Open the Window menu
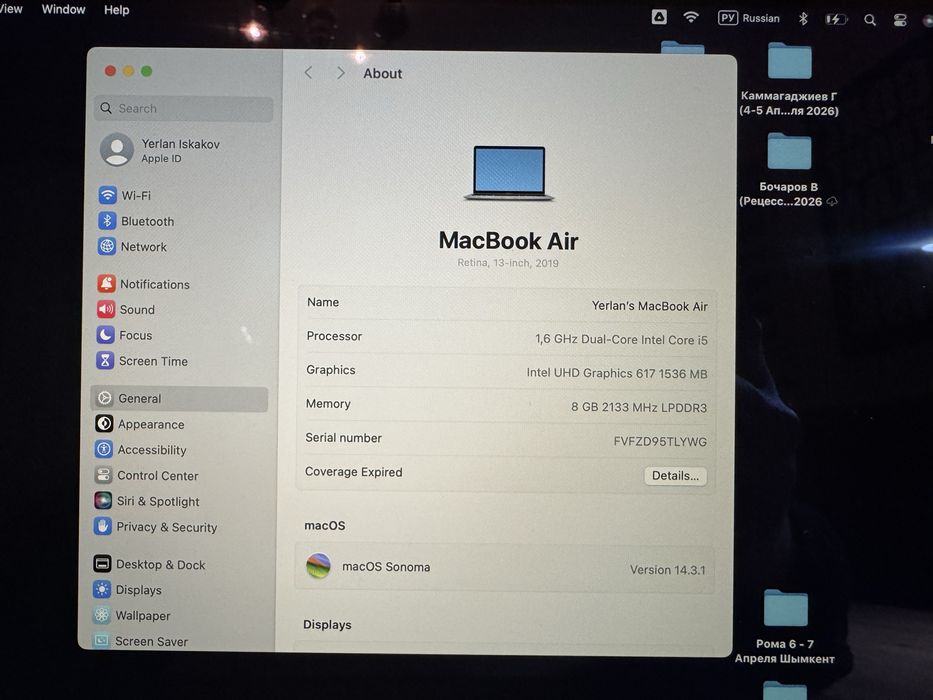The width and height of the screenshot is (933, 700). (x=64, y=10)
